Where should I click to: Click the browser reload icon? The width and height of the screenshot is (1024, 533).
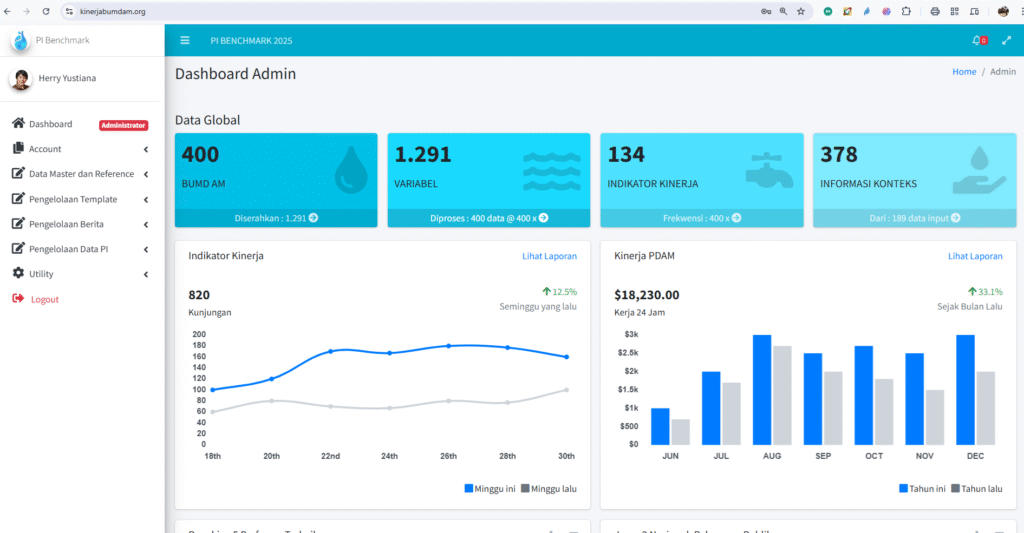tap(46, 11)
